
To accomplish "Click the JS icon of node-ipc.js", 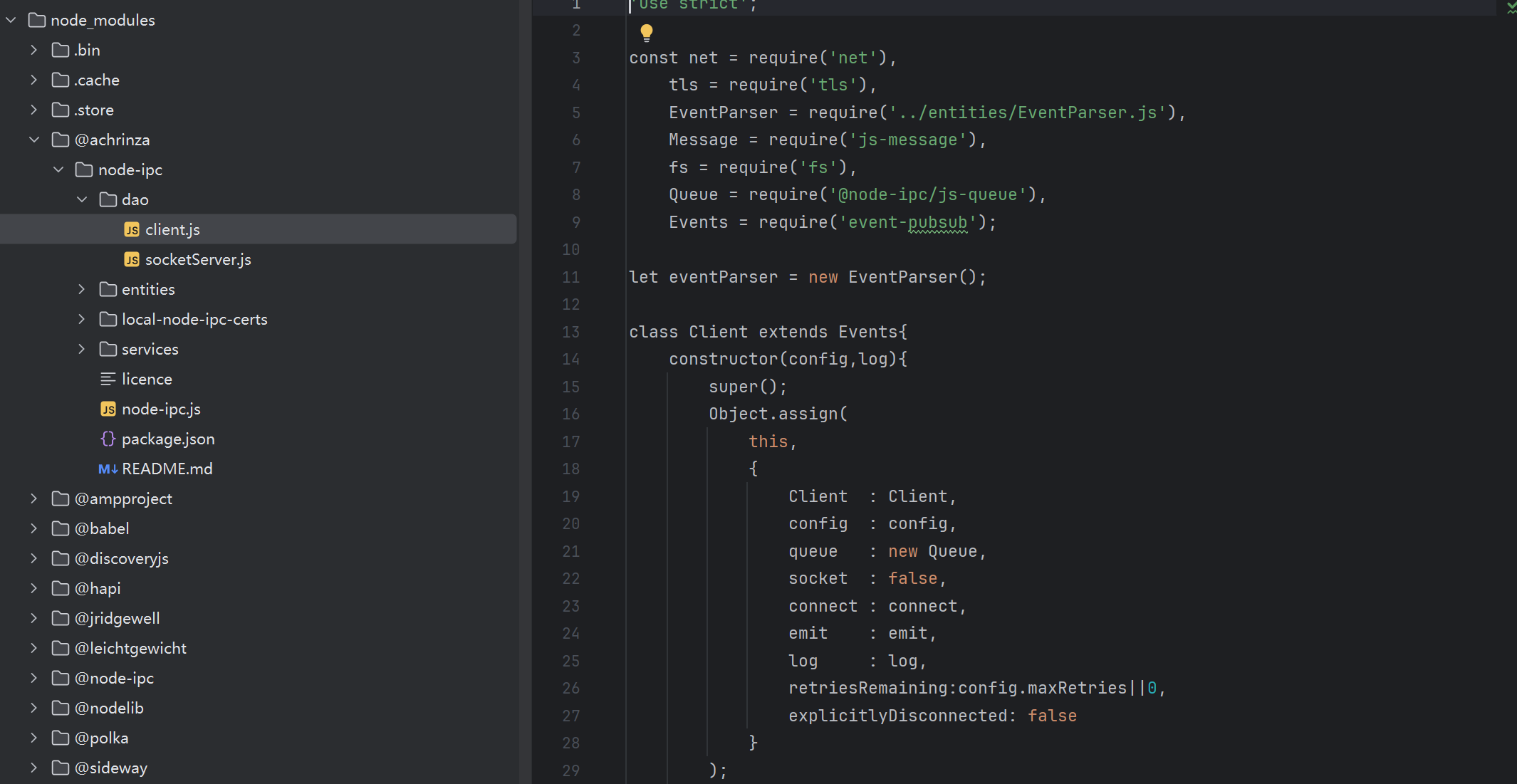I will tap(108, 409).
